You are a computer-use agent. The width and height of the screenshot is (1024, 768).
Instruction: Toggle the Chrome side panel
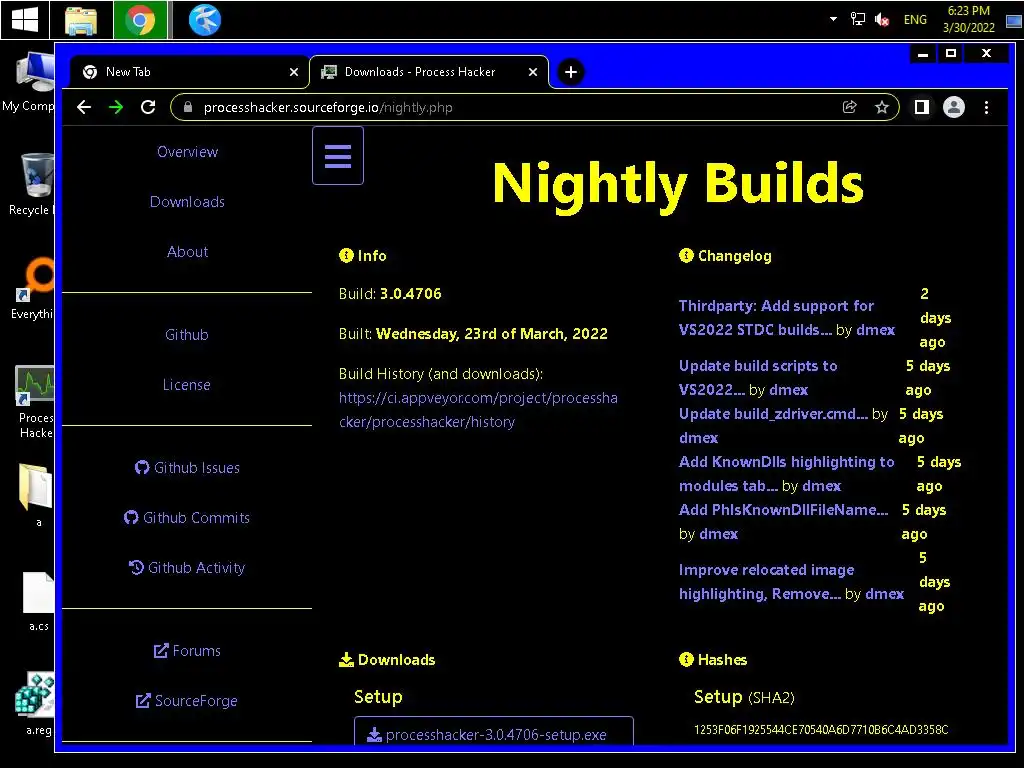tap(921, 107)
